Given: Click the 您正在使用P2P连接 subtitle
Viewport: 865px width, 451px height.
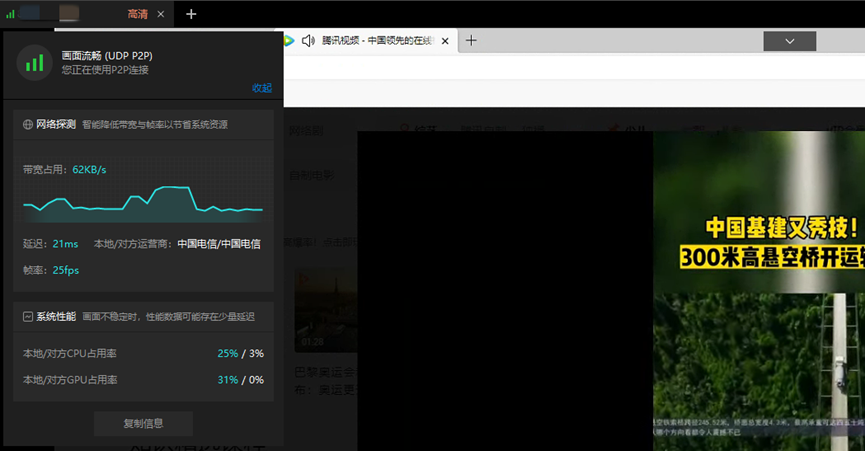Looking at the screenshot, I should click(105, 70).
